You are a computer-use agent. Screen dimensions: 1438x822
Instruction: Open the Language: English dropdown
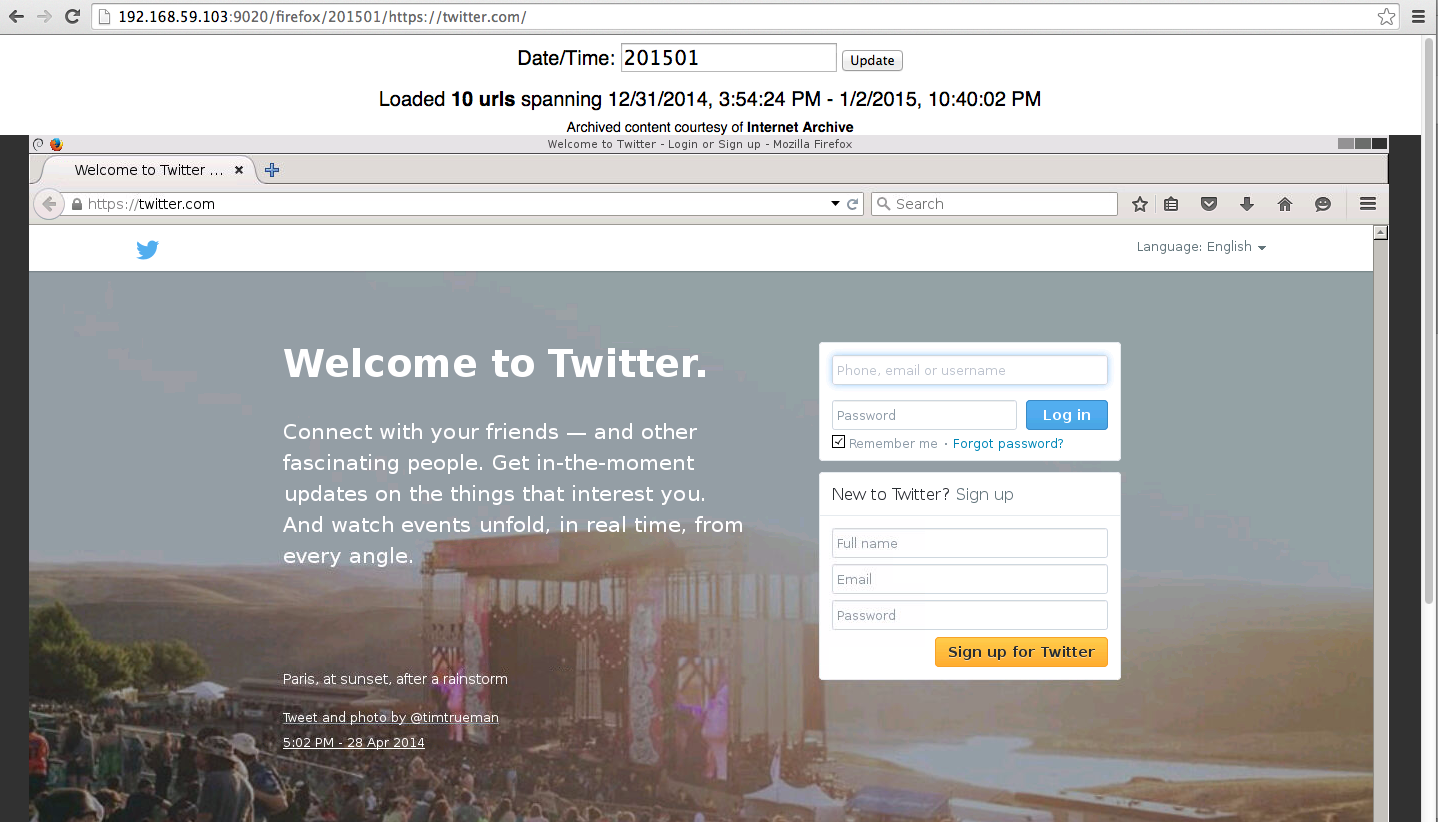pos(1201,247)
